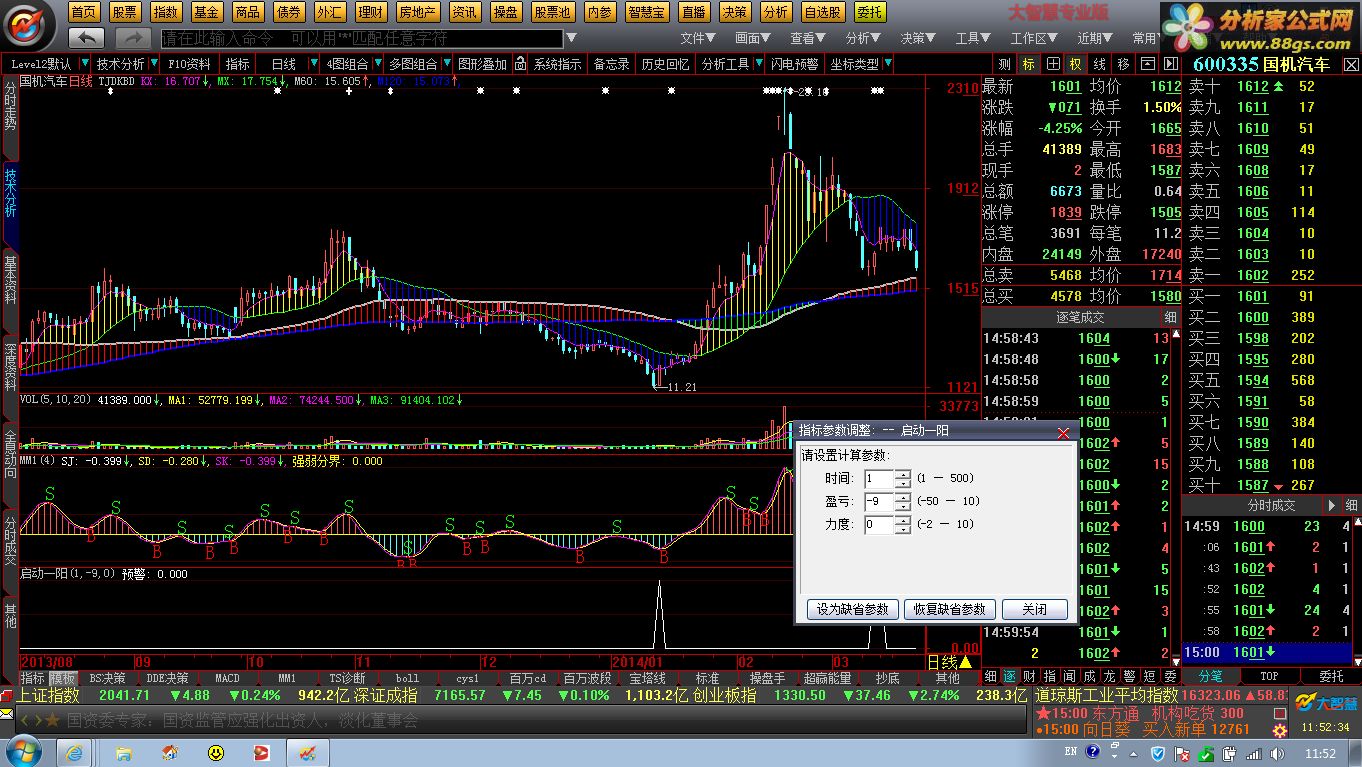
Task: Open the 工具 menu
Action: [972, 38]
